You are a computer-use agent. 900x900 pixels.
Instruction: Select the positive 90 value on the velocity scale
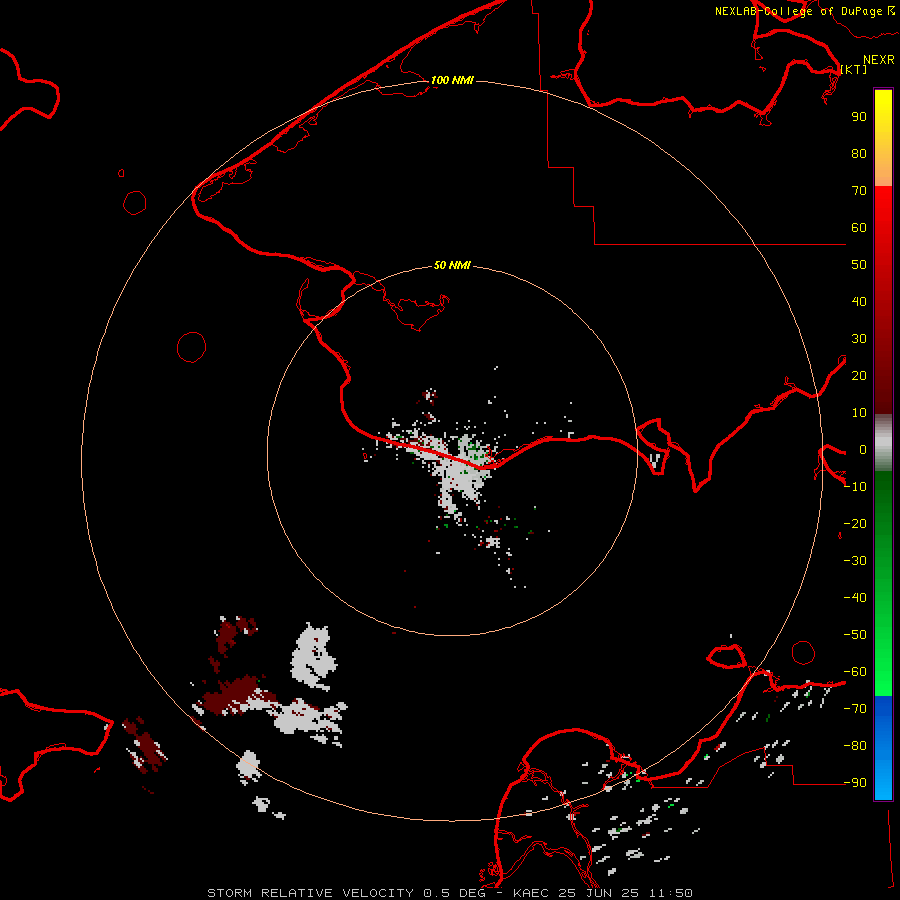(859, 117)
